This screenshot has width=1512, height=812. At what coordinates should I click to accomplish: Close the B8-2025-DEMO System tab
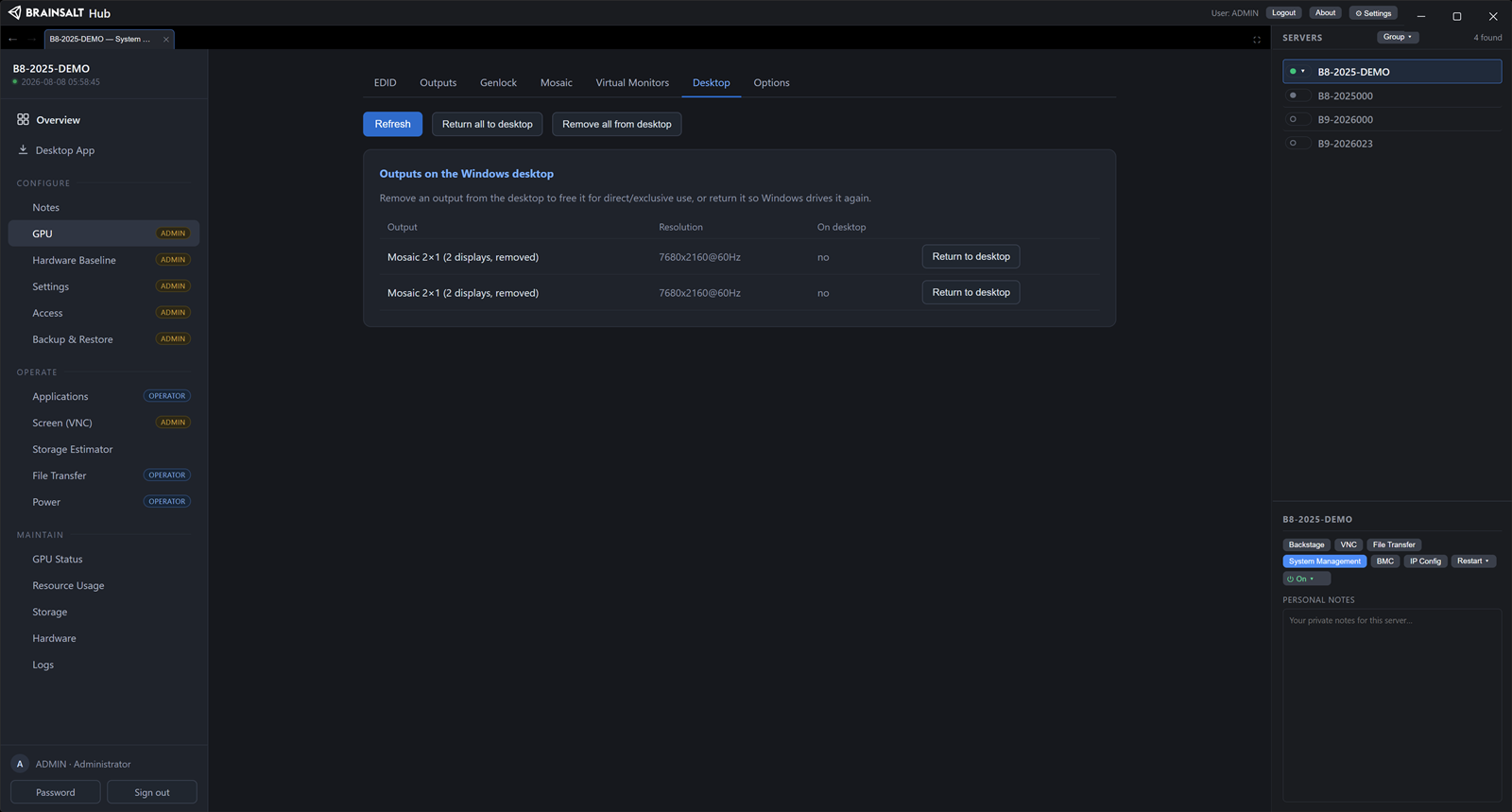[166, 40]
